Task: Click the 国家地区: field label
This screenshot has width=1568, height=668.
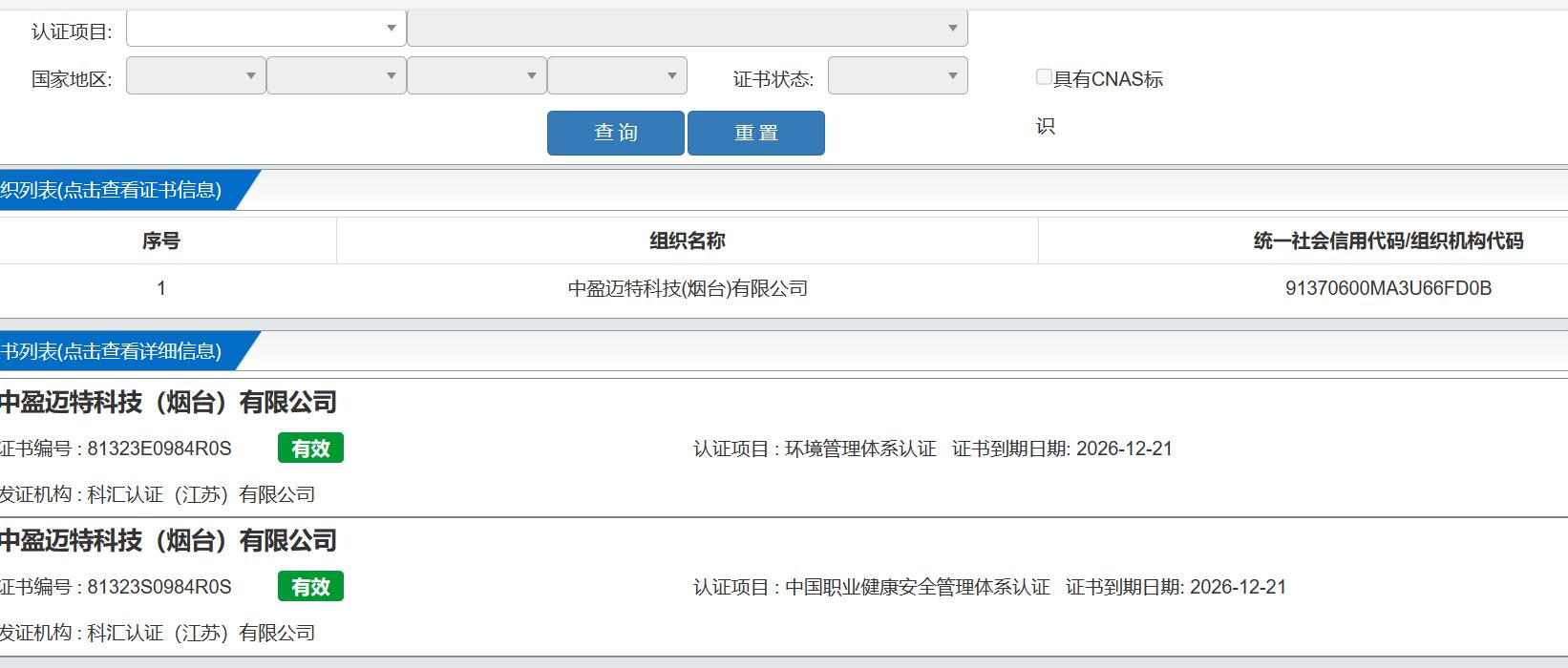Action: 72,79
